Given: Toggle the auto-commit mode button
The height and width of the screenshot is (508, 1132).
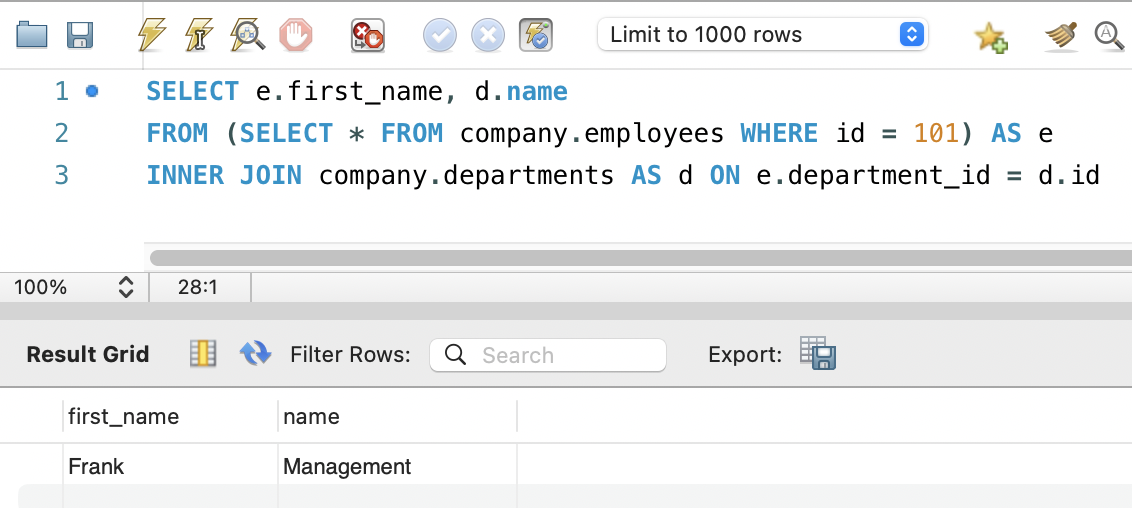Looking at the screenshot, I should 536,35.
